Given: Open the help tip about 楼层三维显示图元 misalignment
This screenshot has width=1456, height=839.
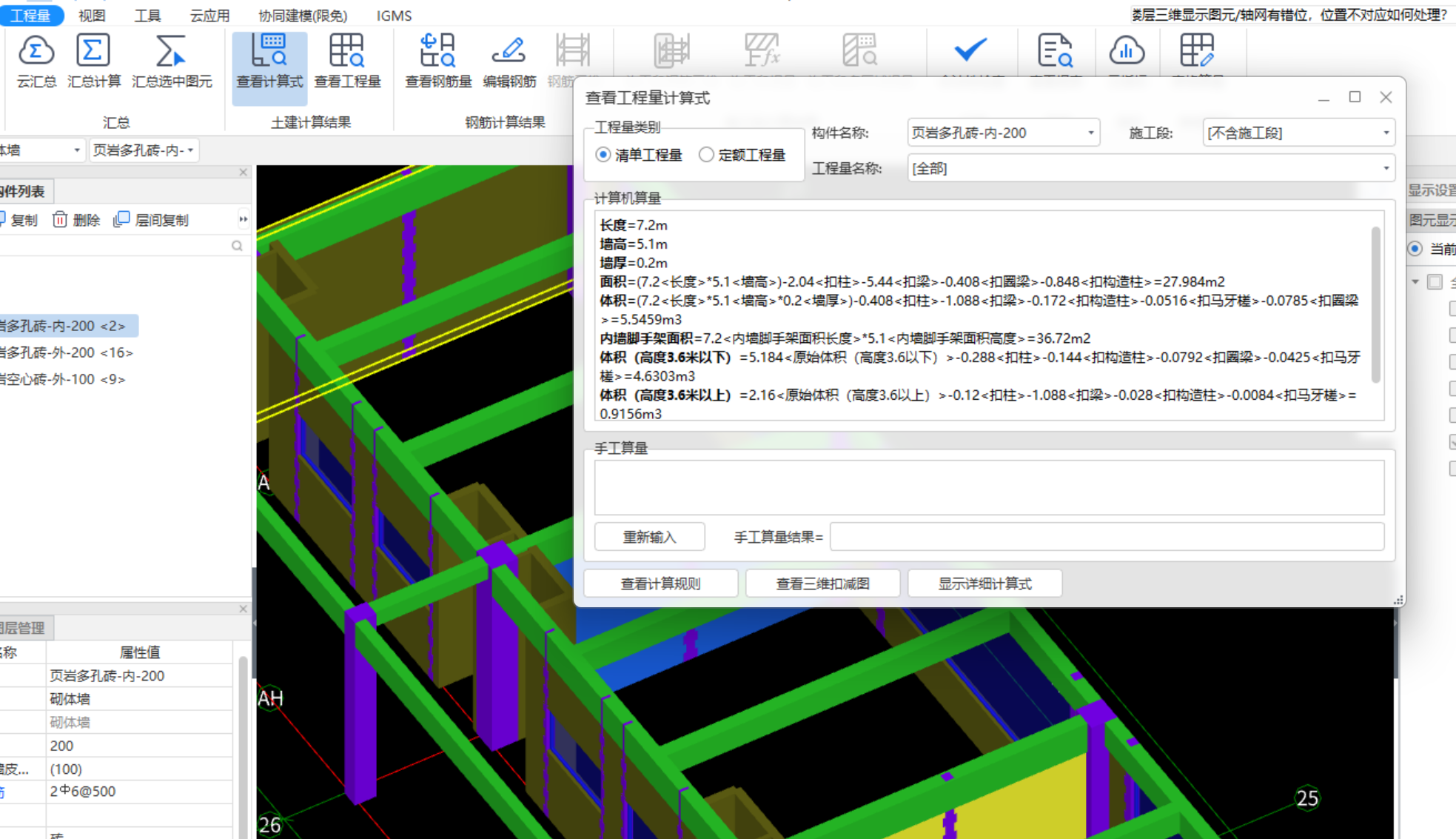Looking at the screenshot, I should tap(1288, 14).
